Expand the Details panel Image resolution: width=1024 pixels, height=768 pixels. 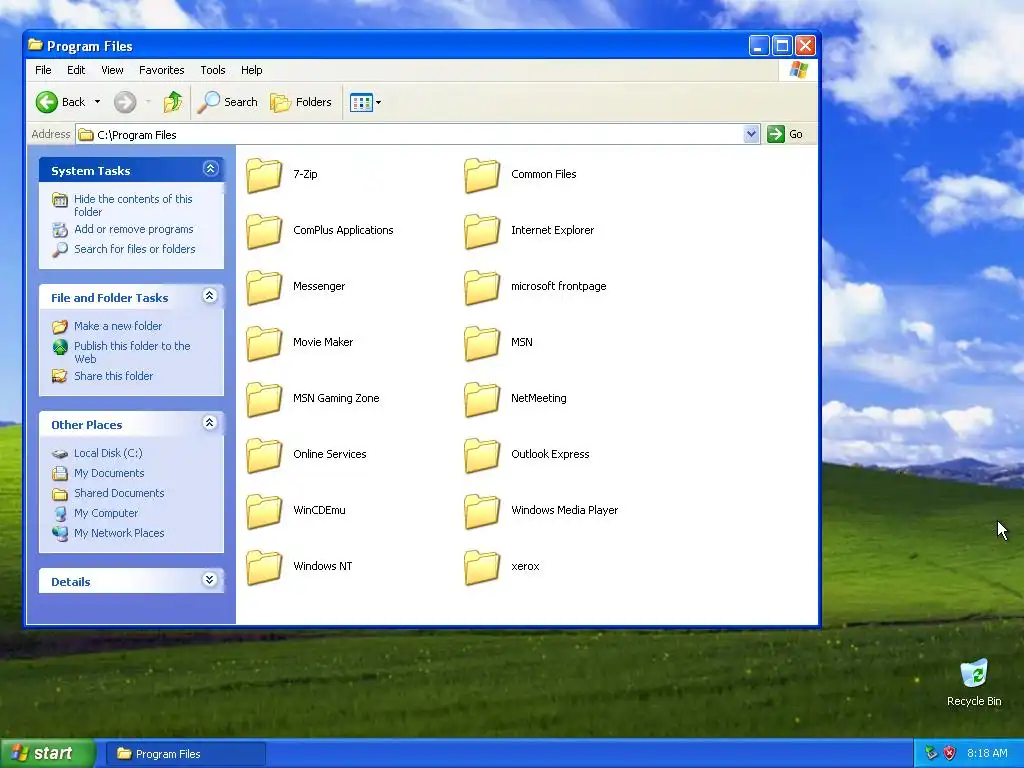(210, 580)
